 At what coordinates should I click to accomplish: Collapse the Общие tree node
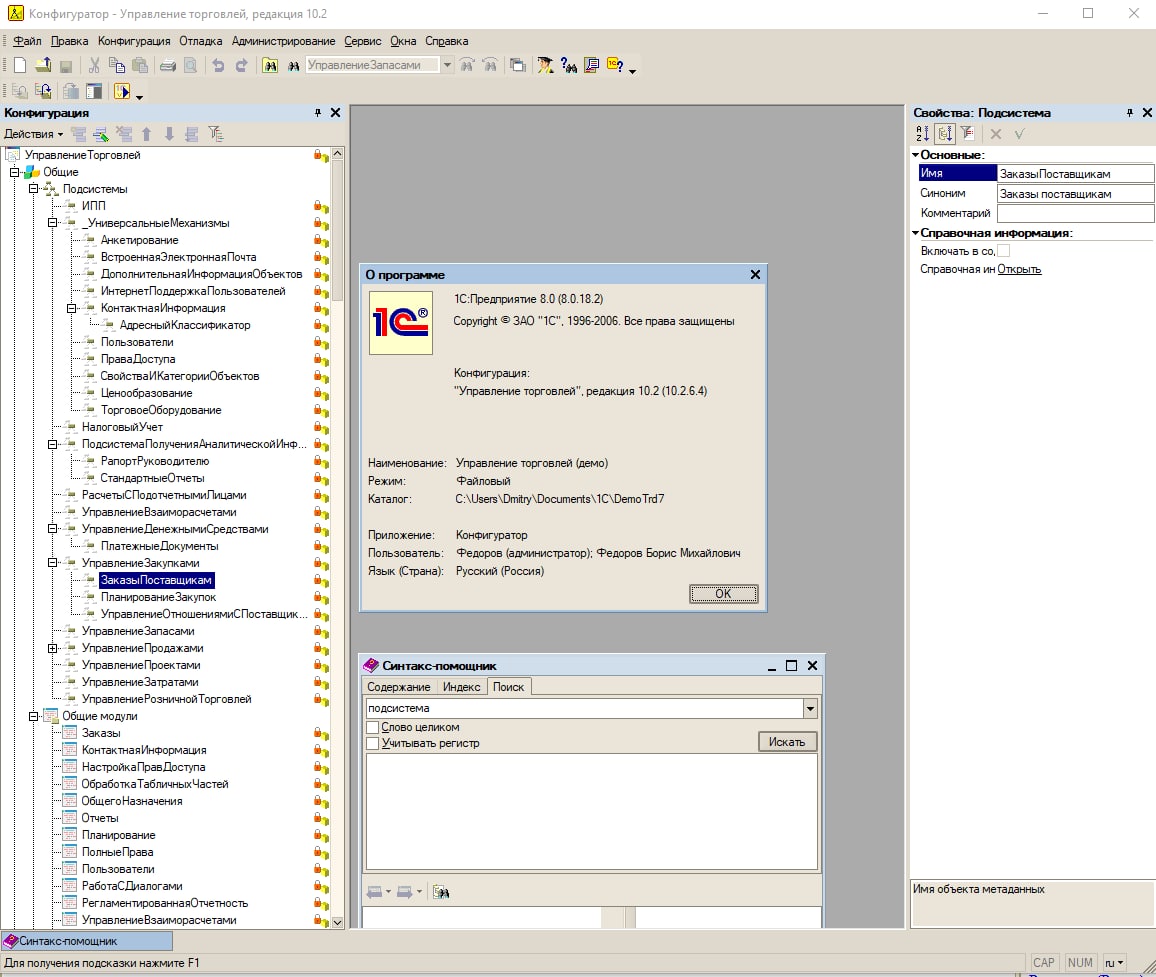14,172
